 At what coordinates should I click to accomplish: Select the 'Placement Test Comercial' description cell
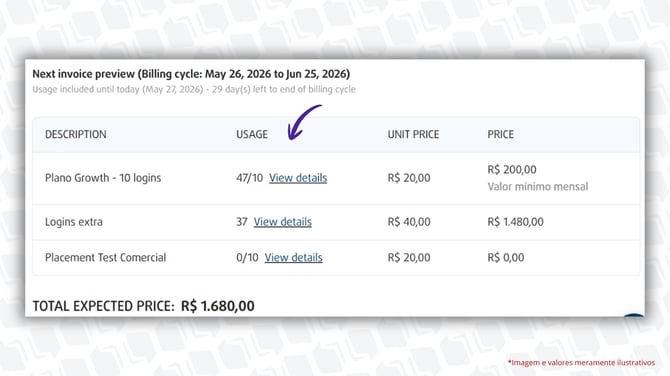click(x=106, y=257)
